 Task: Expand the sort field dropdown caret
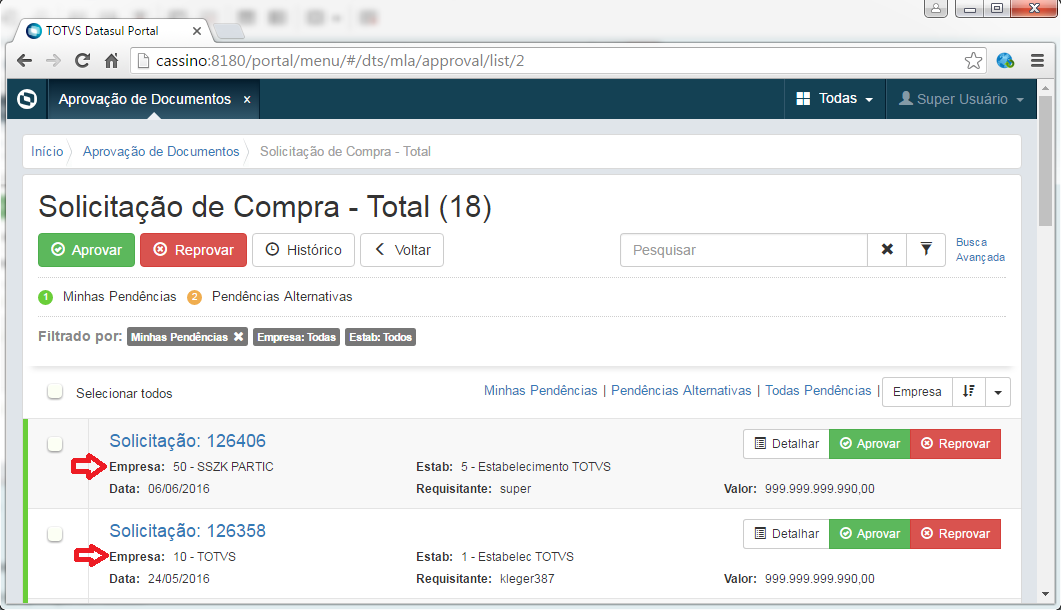point(998,392)
